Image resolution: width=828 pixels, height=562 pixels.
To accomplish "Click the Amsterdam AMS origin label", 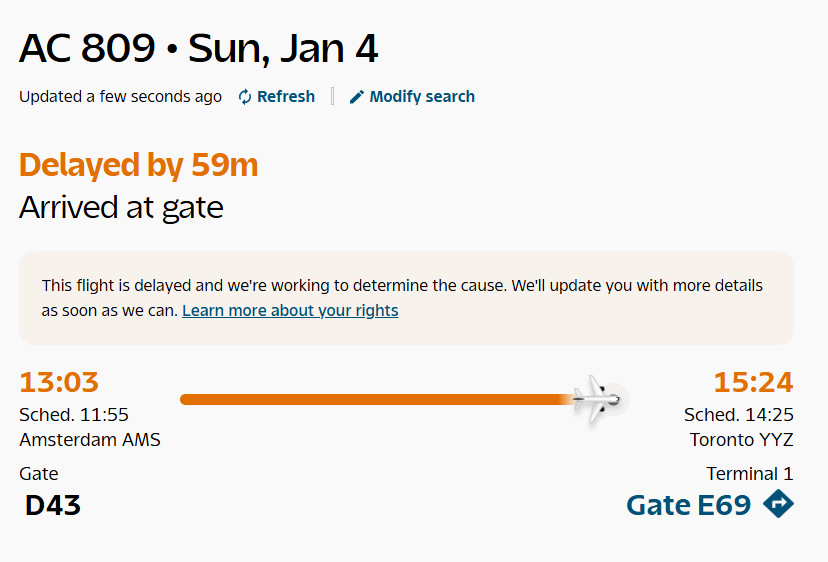I will click(x=90, y=440).
